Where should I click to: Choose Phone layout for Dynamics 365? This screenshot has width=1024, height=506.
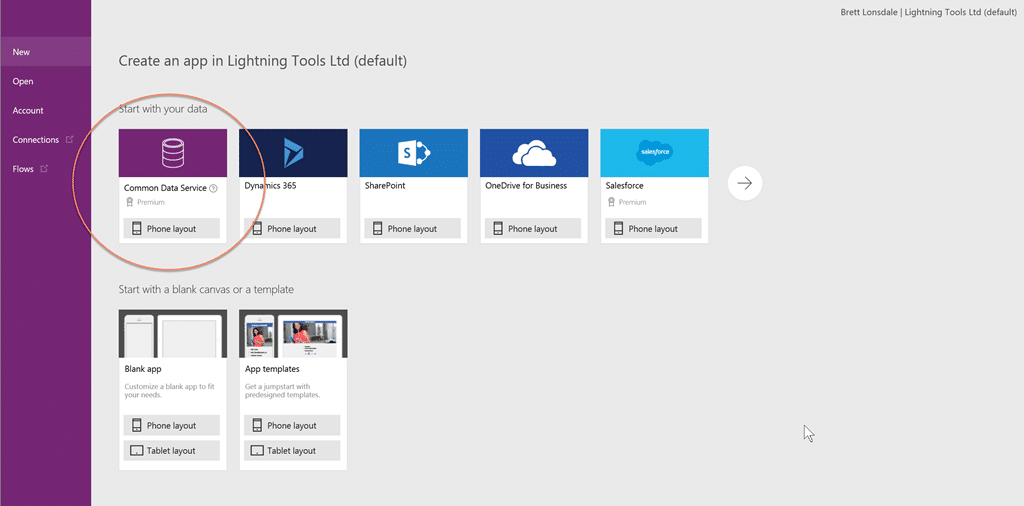[x=292, y=229]
